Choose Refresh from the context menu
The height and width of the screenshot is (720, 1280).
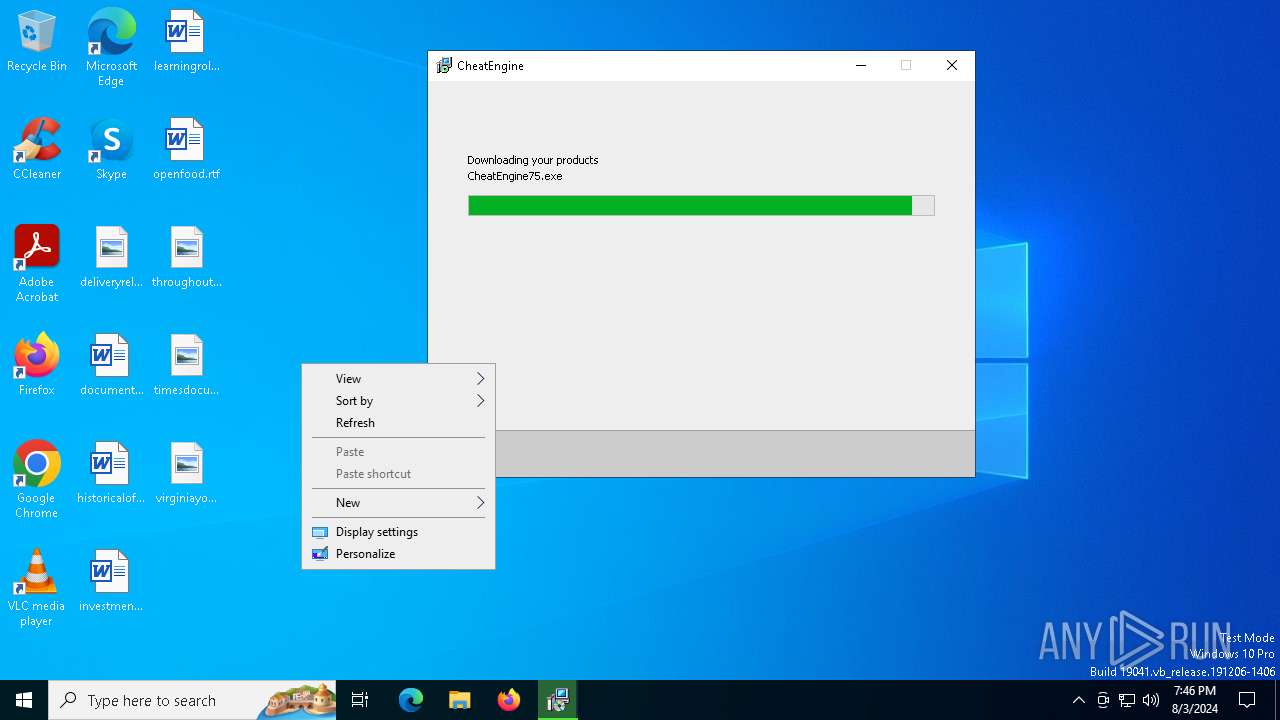[398, 423]
